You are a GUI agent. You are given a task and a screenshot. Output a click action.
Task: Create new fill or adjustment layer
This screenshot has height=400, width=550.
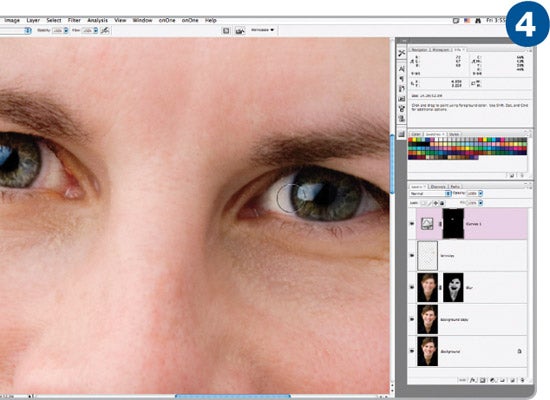(x=492, y=380)
